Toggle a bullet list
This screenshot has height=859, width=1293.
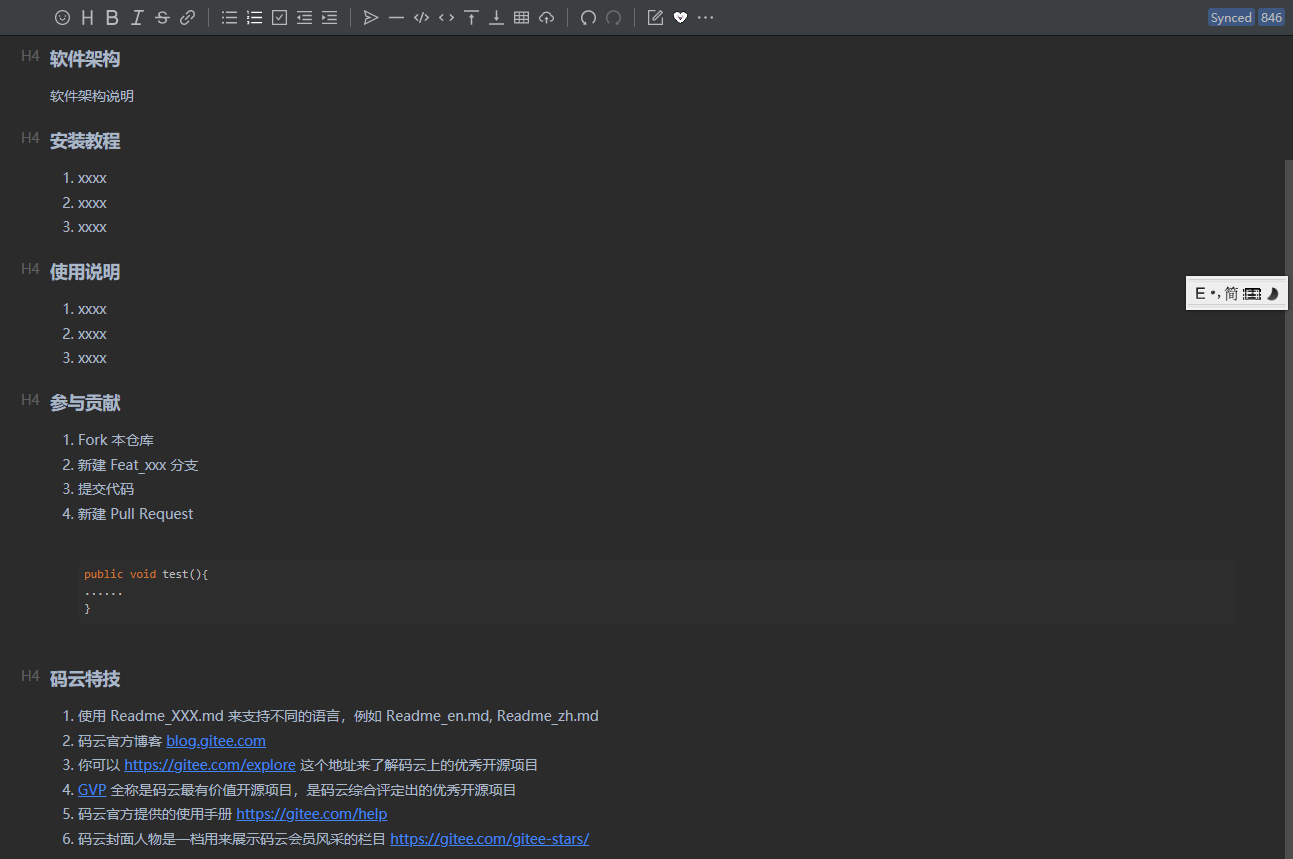click(x=228, y=17)
